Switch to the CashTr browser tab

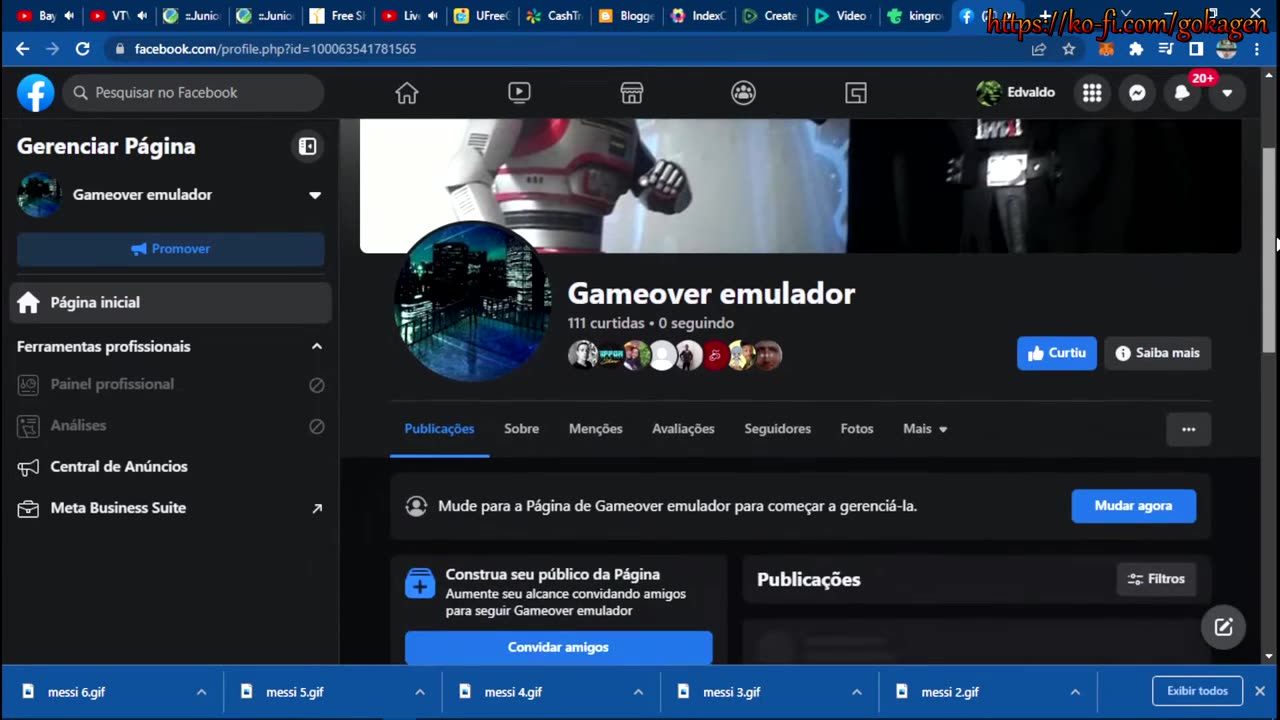pyautogui.click(x=553, y=16)
